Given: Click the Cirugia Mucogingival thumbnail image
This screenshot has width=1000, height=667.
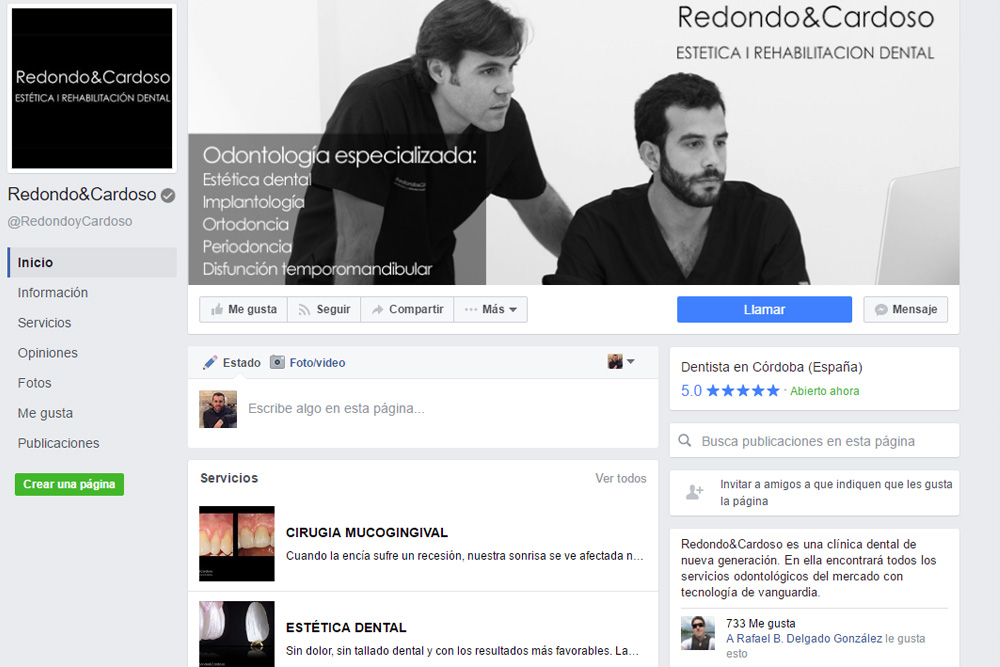Looking at the screenshot, I should [237, 543].
